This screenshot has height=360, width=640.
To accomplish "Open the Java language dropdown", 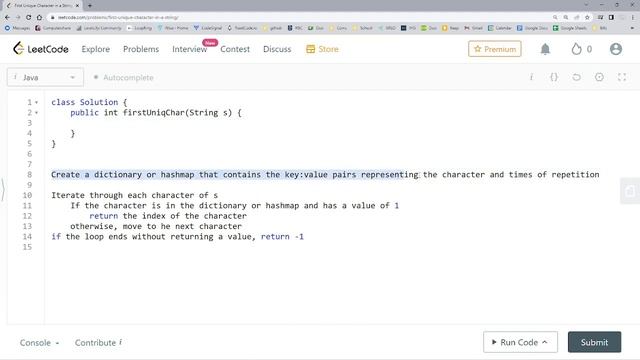I will [45, 77].
